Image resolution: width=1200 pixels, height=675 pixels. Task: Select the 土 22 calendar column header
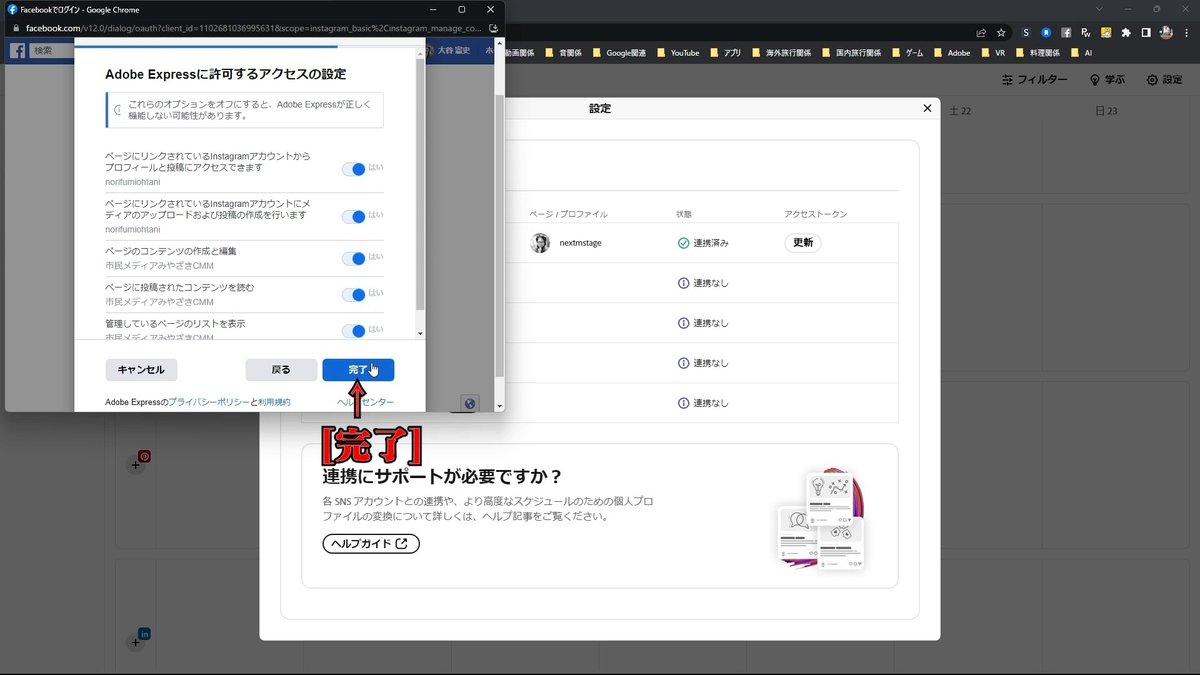tap(960, 111)
